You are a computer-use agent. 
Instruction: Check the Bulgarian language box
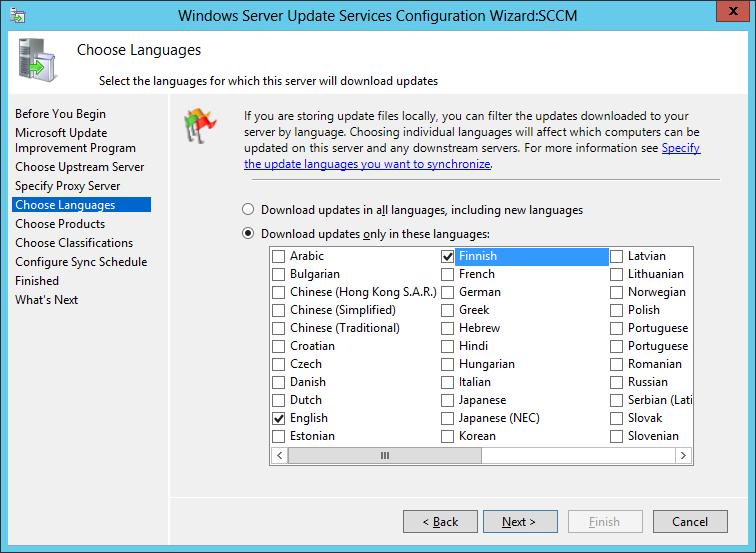point(279,274)
